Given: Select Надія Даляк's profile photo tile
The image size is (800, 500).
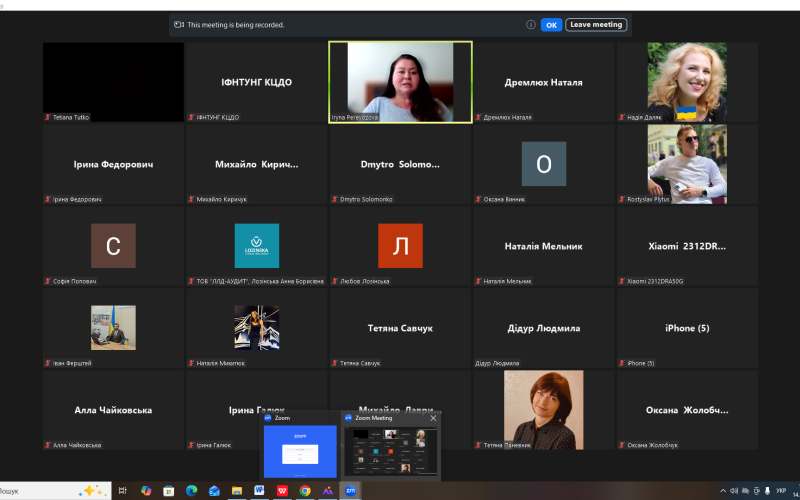Looking at the screenshot, I should (687, 82).
